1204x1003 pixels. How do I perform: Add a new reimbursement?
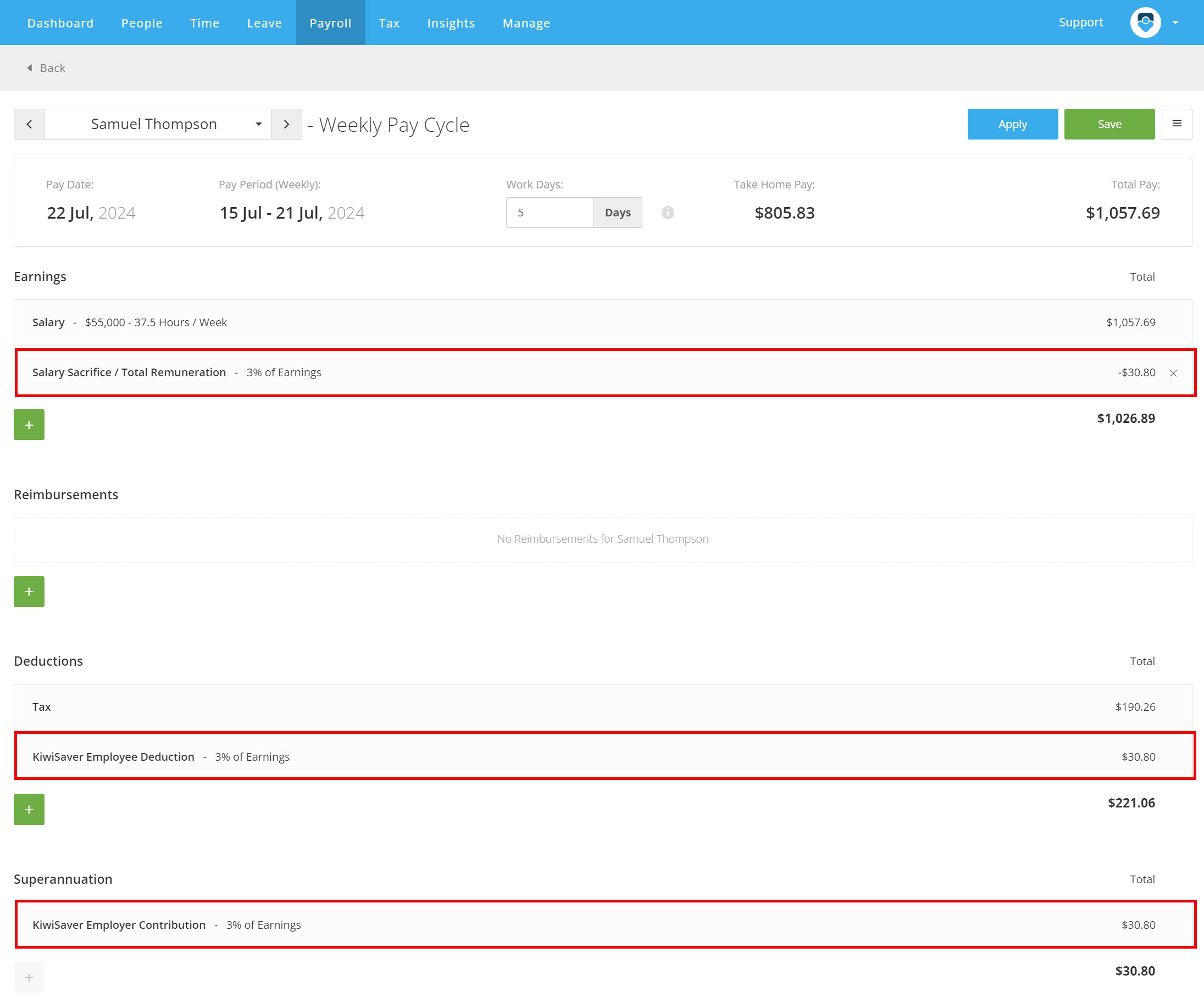tap(29, 592)
